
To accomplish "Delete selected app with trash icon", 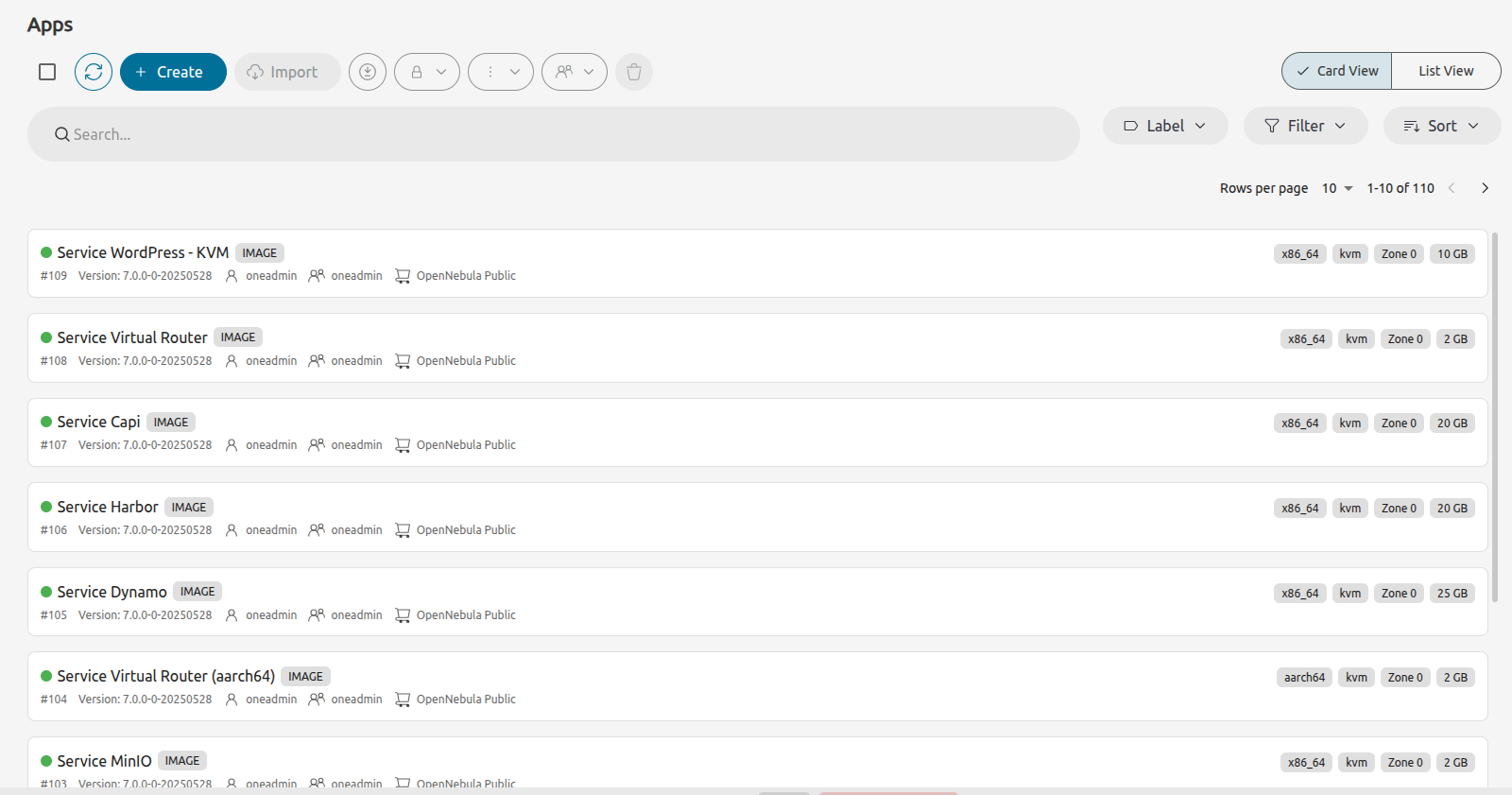I will [x=634, y=72].
